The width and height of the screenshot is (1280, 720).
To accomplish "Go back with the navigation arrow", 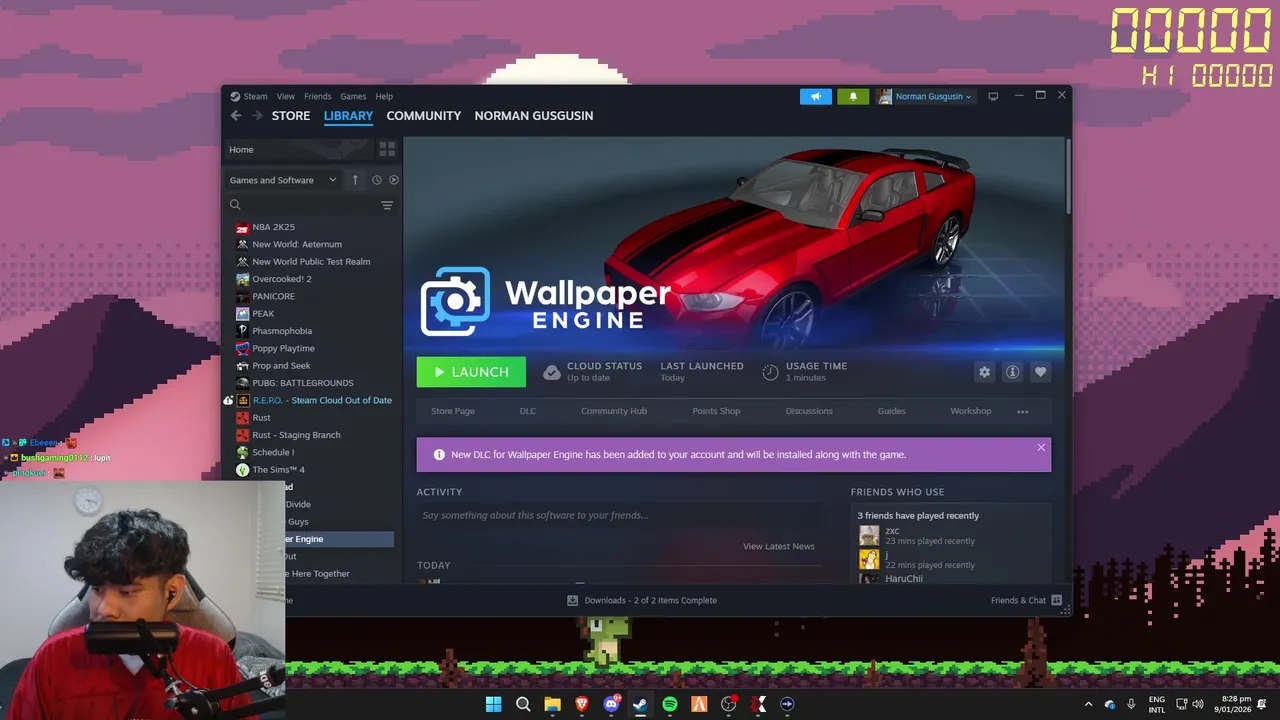I will [x=236, y=116].
